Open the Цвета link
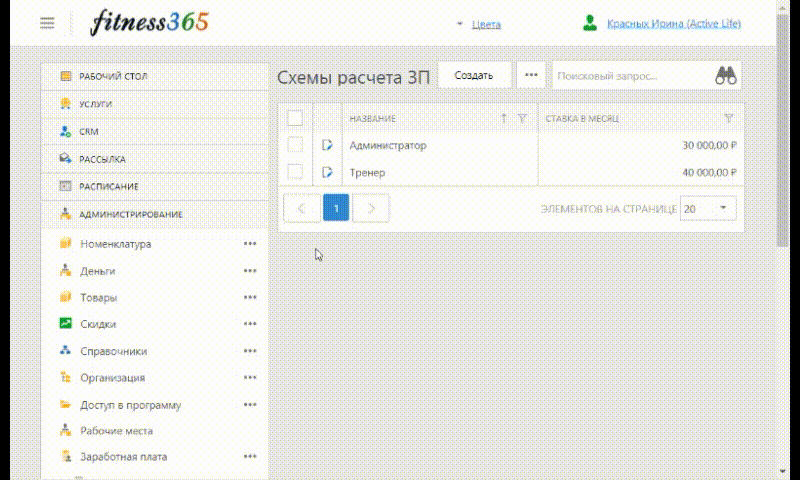Image resolution: width=800 pixels, height=480 pixels. [x=486, y=24]
